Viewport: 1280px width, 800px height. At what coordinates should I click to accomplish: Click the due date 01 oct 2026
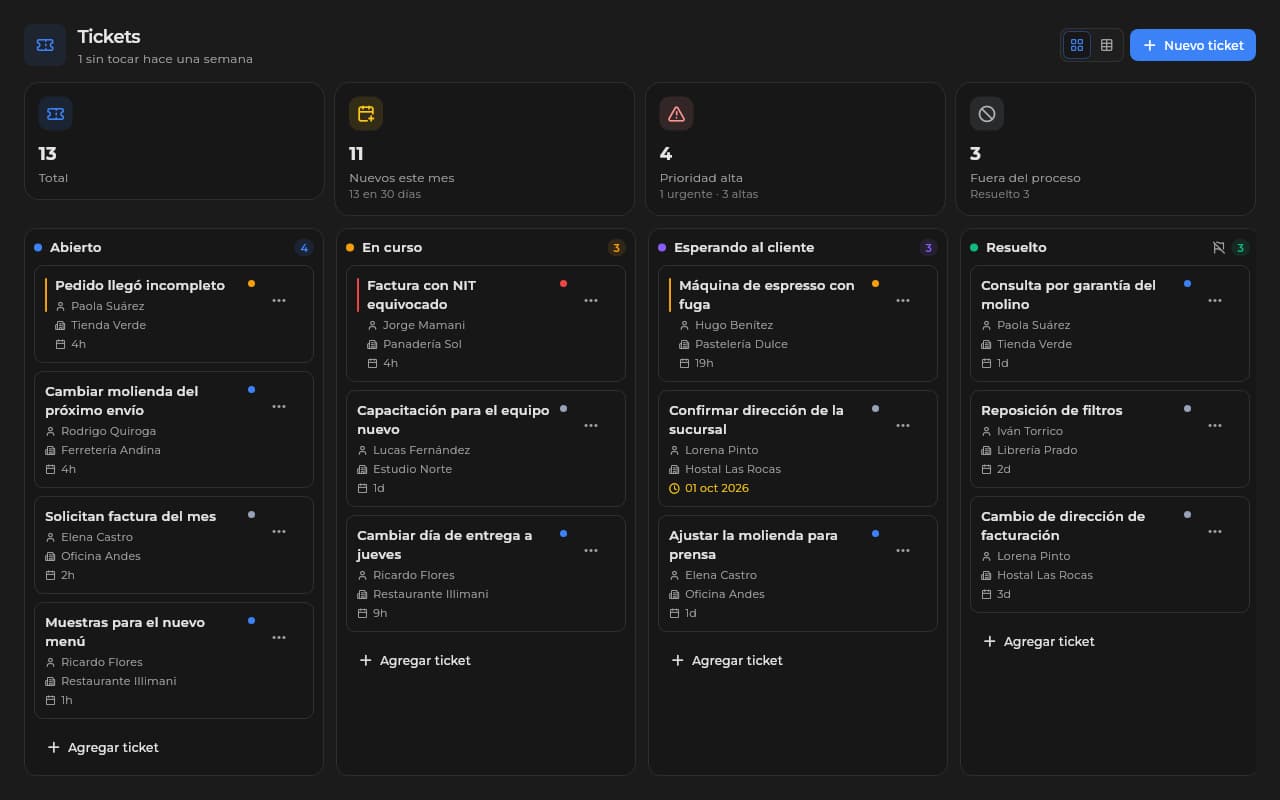717,489
